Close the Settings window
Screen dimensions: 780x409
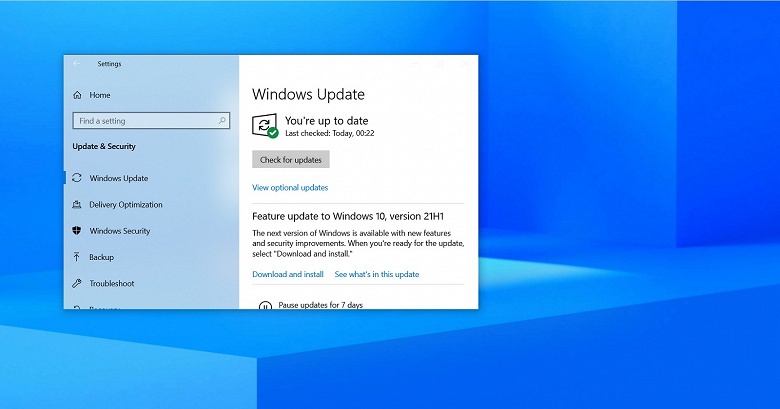(x=465, y=64)
